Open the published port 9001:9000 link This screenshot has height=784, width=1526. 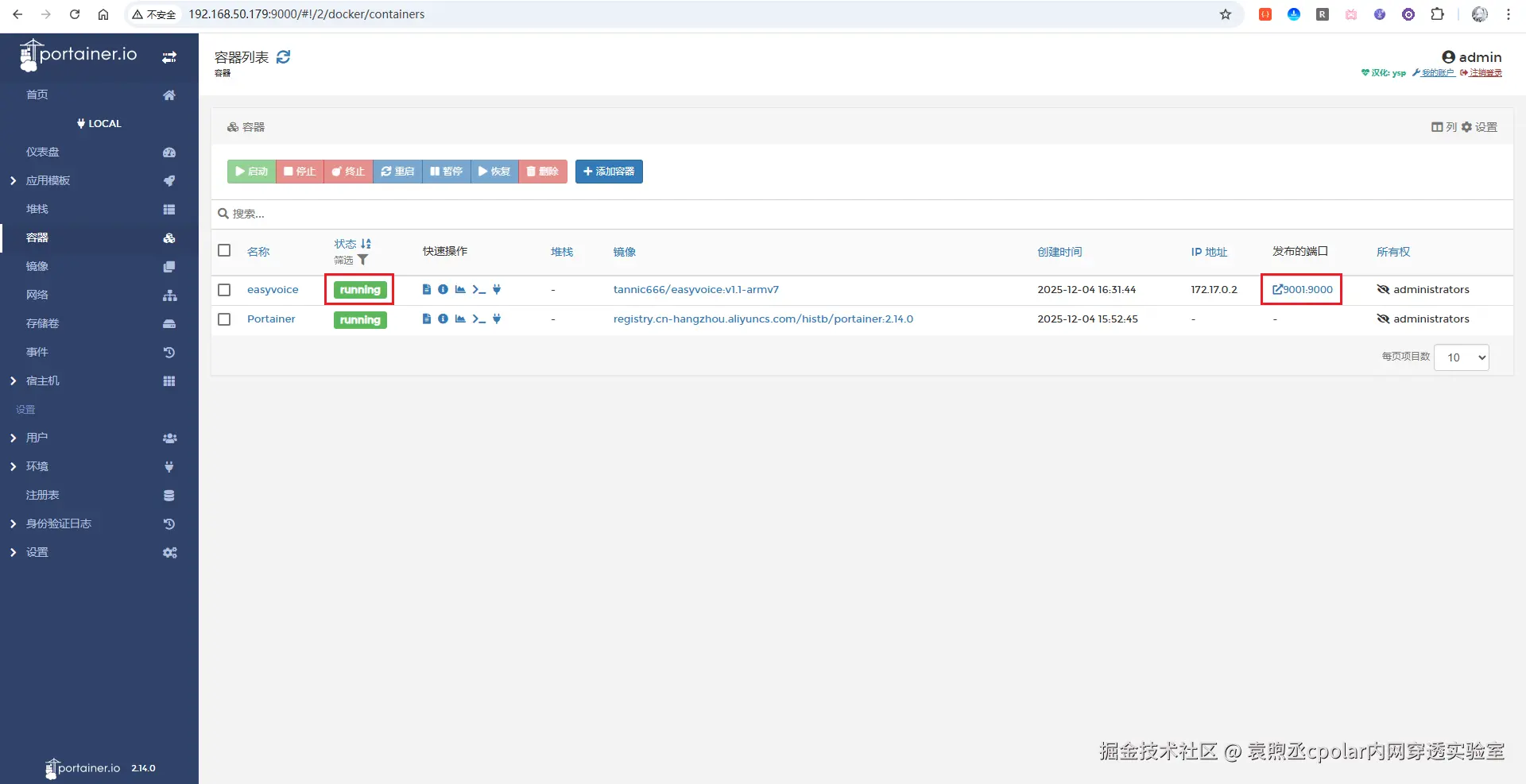[1303, 290]
